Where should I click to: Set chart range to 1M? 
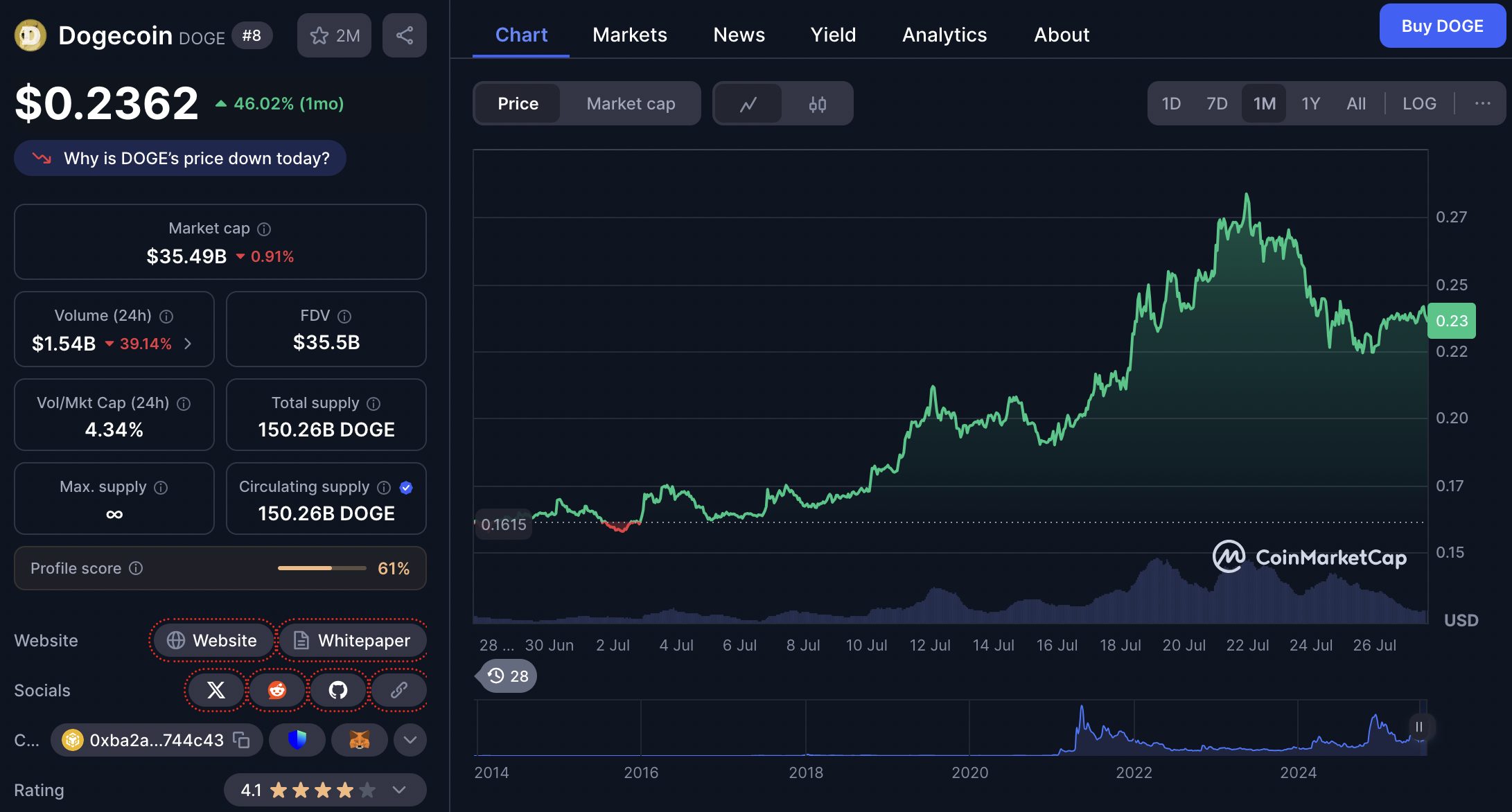1264,104
